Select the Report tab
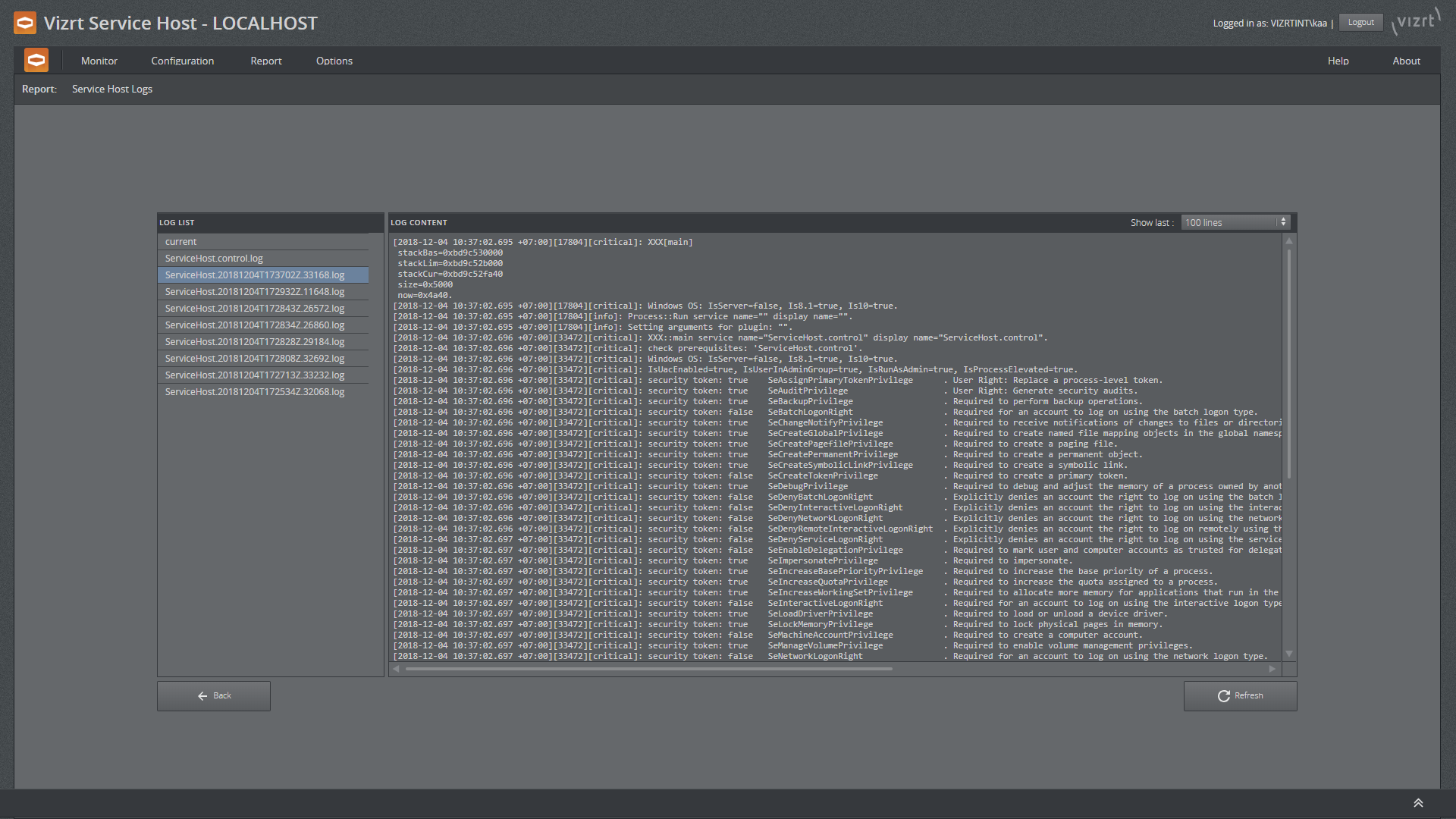This screenshot has width=1456, height=819. pyautogui.click(x=265, y=60)
